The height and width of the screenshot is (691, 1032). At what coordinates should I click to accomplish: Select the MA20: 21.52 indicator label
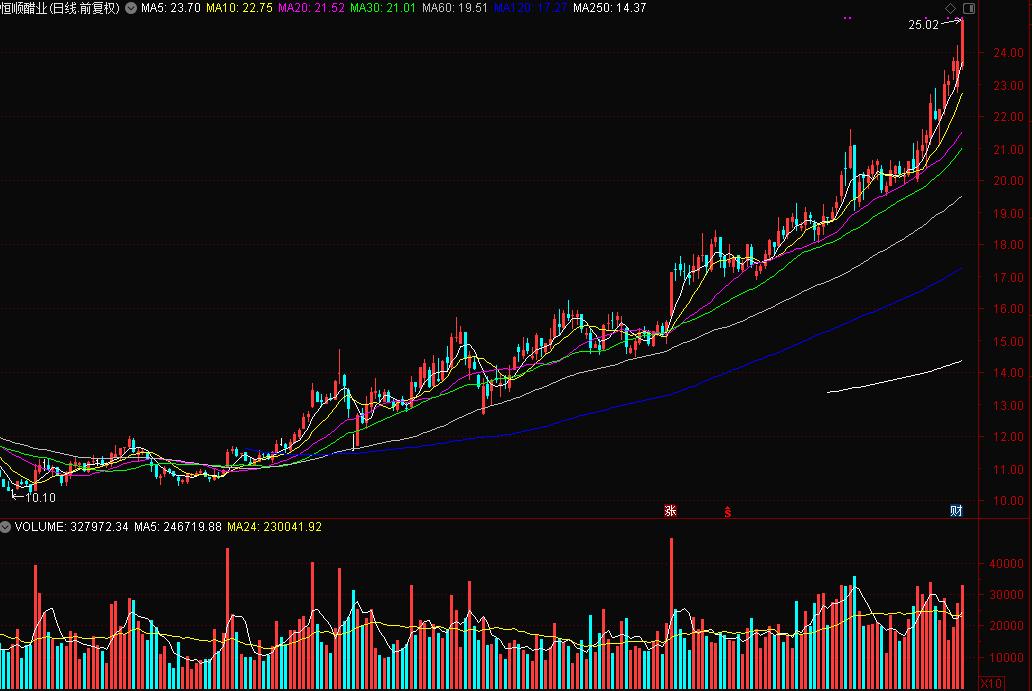(311, 8)
